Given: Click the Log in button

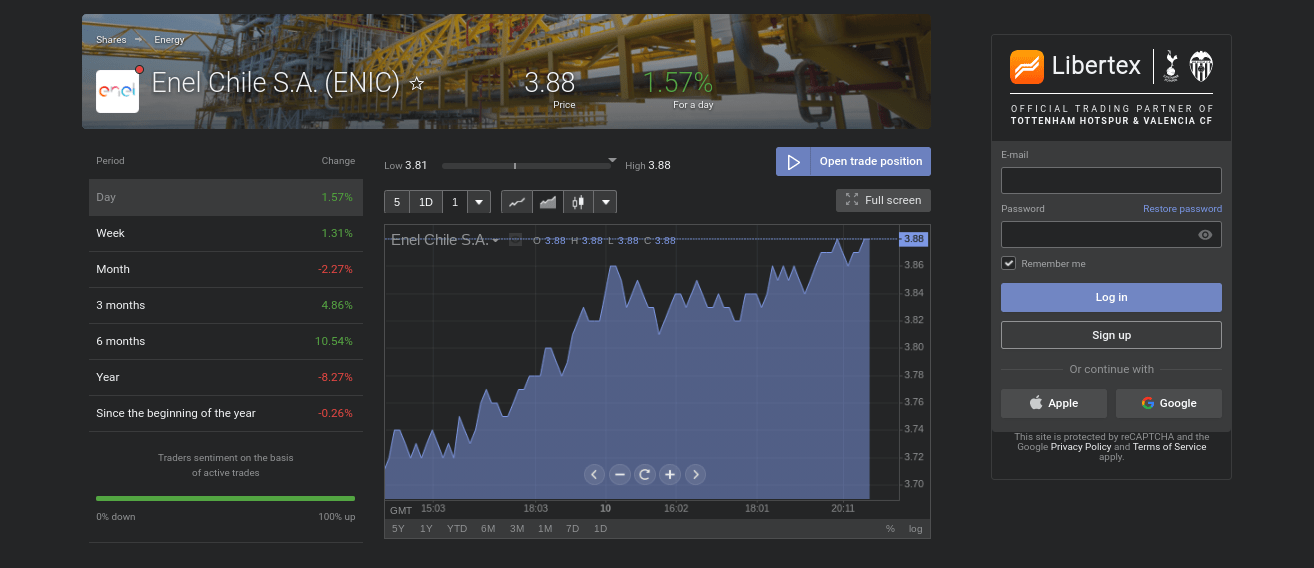Looking at the screenshot, I should tap(1111, 297).
